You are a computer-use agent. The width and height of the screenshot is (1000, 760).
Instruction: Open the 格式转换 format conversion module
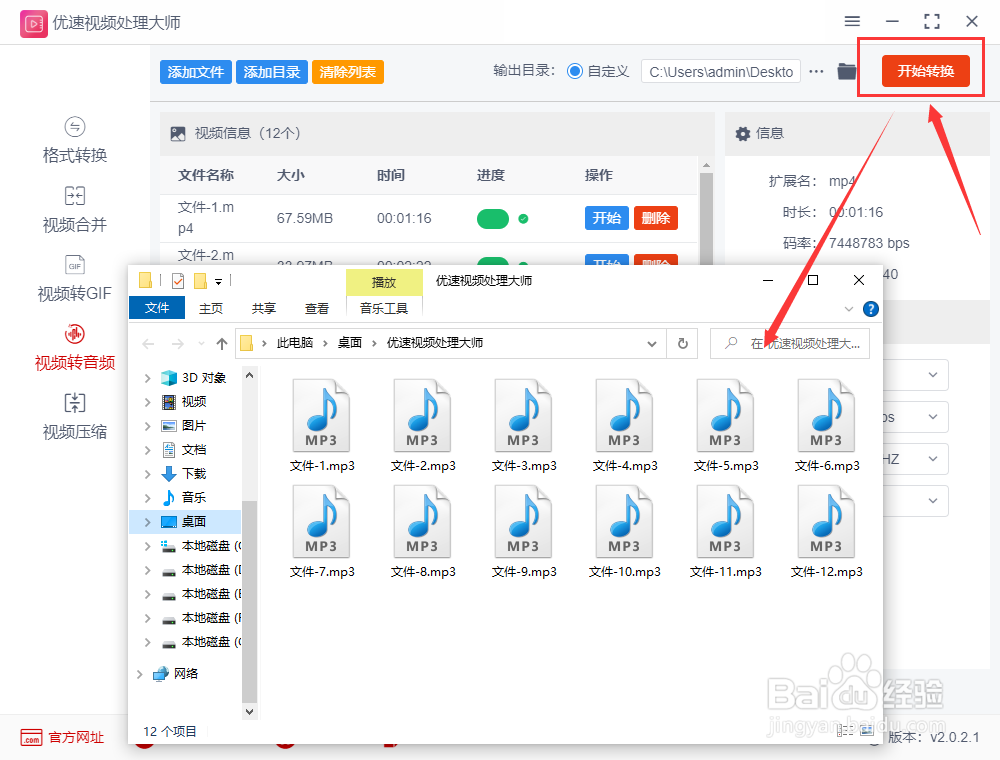tap(75, 140)
